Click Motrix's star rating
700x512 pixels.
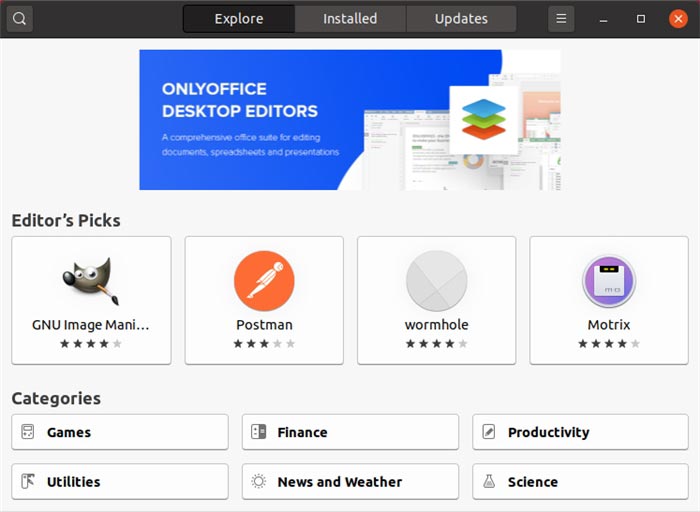point(609,344)
